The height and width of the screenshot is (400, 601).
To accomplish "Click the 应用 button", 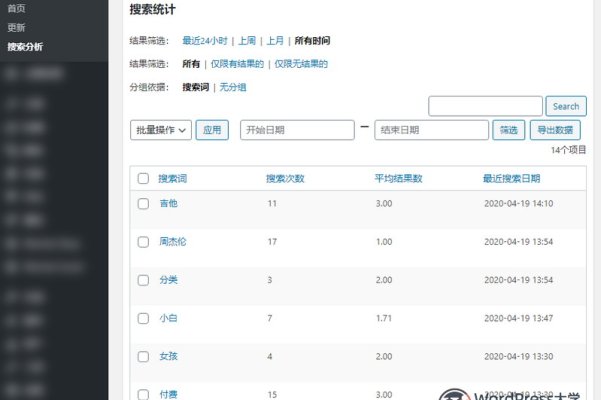I will (x=212, y=130).
